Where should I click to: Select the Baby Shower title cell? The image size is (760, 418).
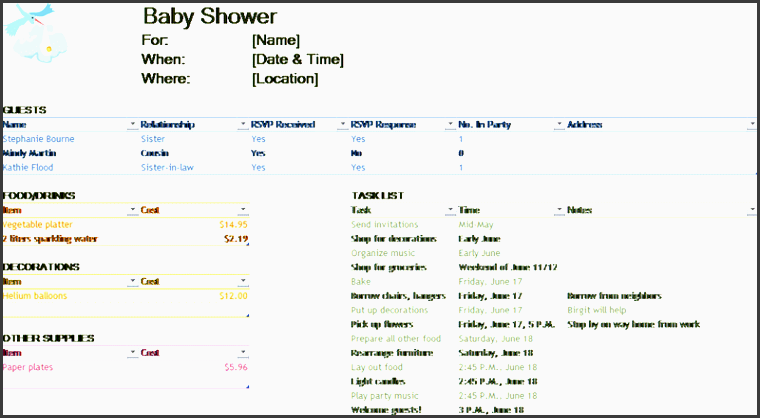tap(210, 16)
